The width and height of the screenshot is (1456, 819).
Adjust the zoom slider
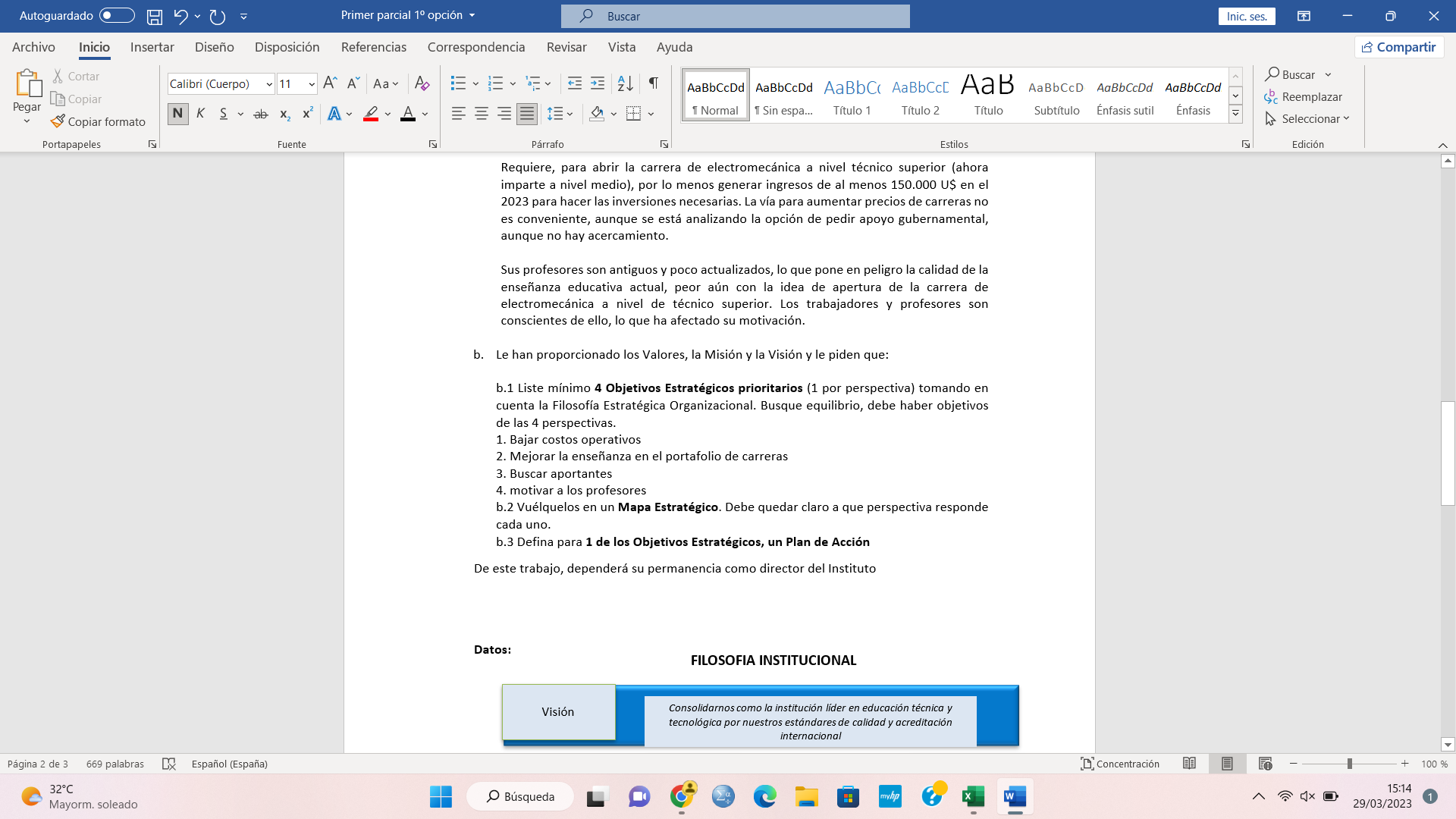pos(1349,764)
